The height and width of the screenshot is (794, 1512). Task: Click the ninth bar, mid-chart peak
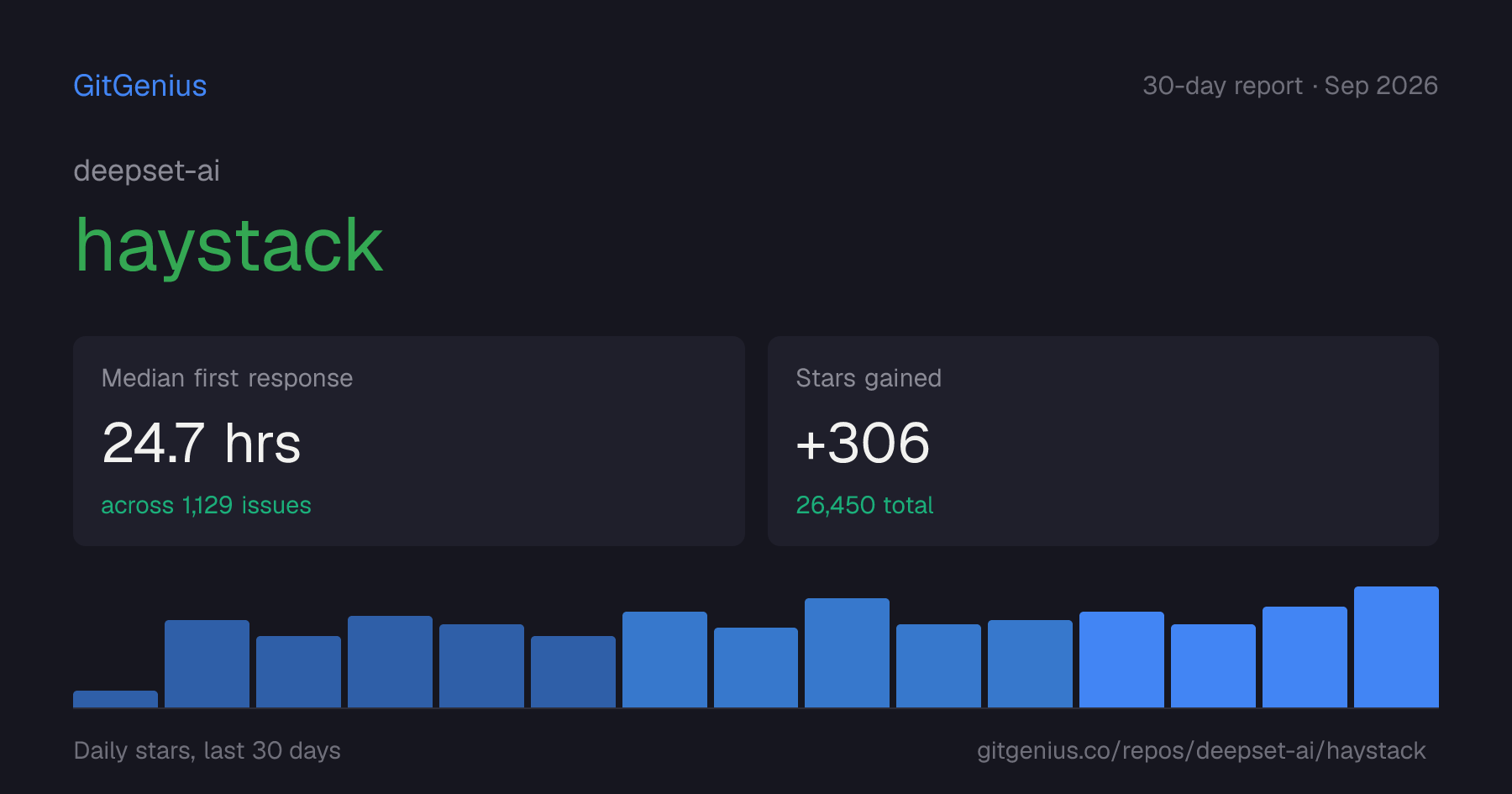tap(847, 653)
